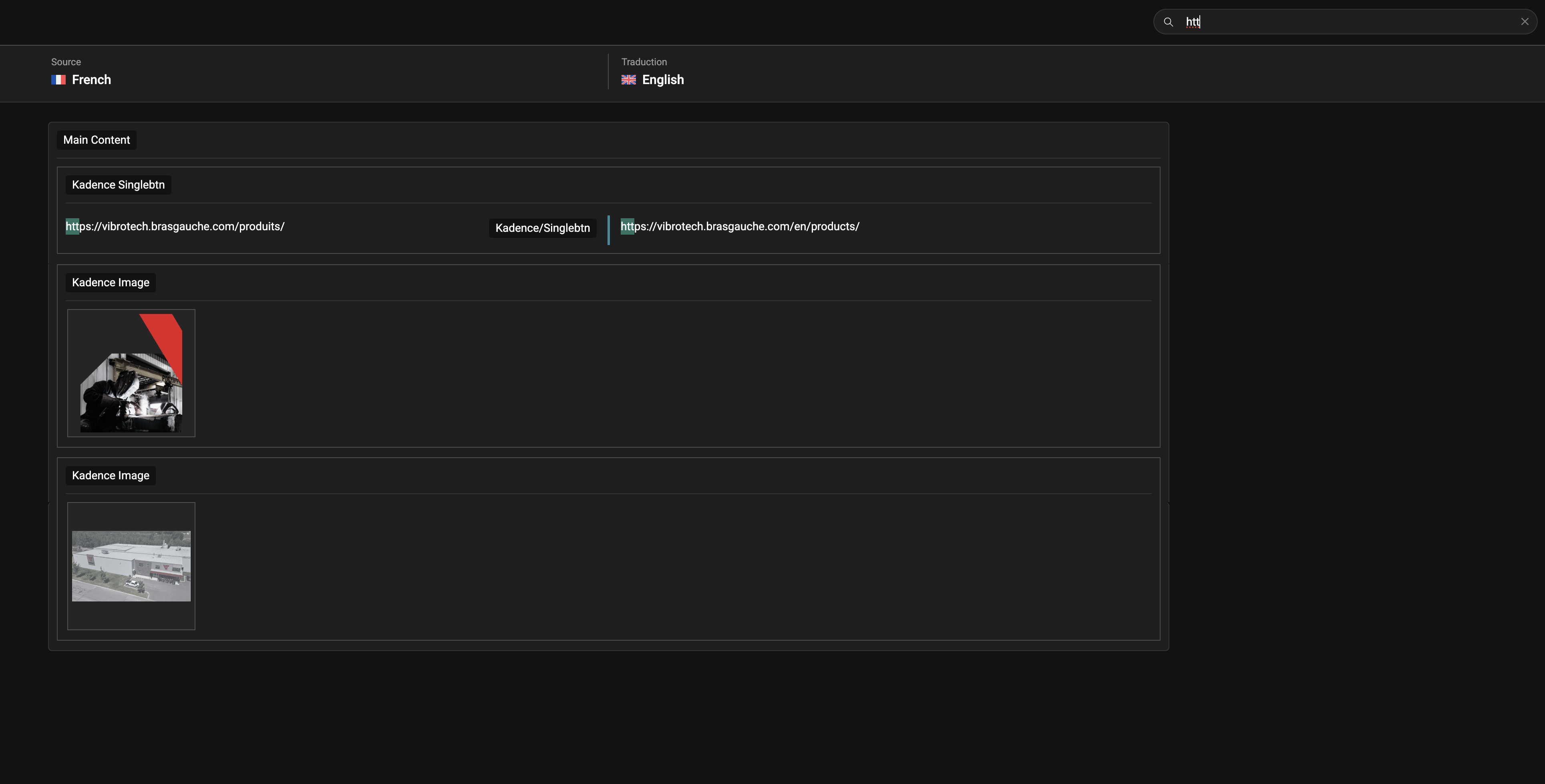Click the Source heading label

click(66, 62)
